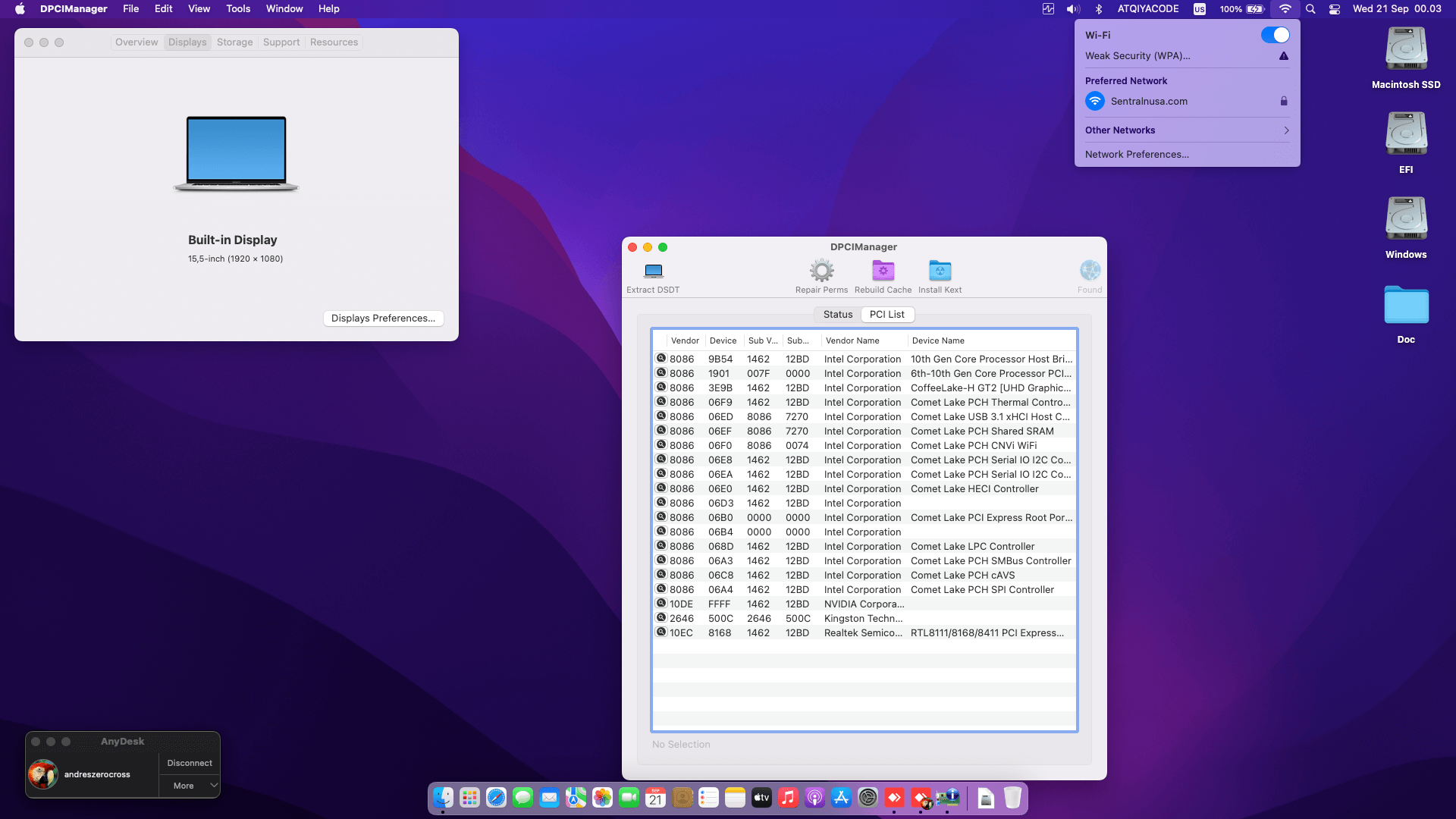The image size is (1456, 819).
Task: Open the Calendar app in the Dock
Action: [x=655, y=798]
